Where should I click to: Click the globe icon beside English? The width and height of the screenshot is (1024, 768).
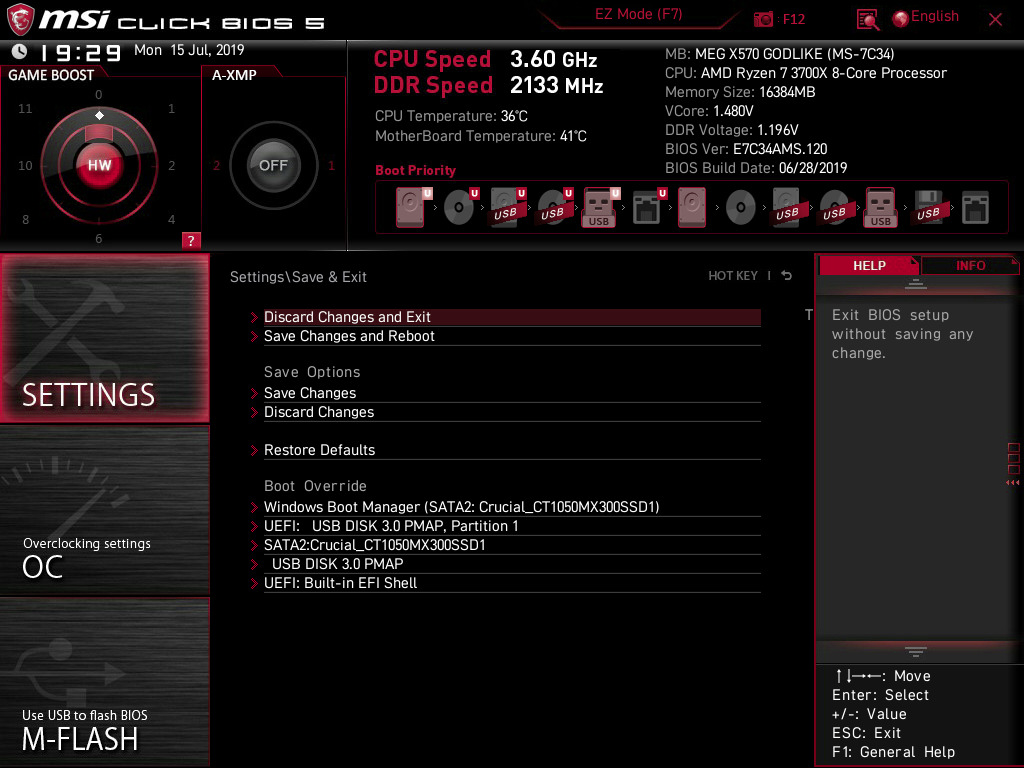(x=901, y=19)
